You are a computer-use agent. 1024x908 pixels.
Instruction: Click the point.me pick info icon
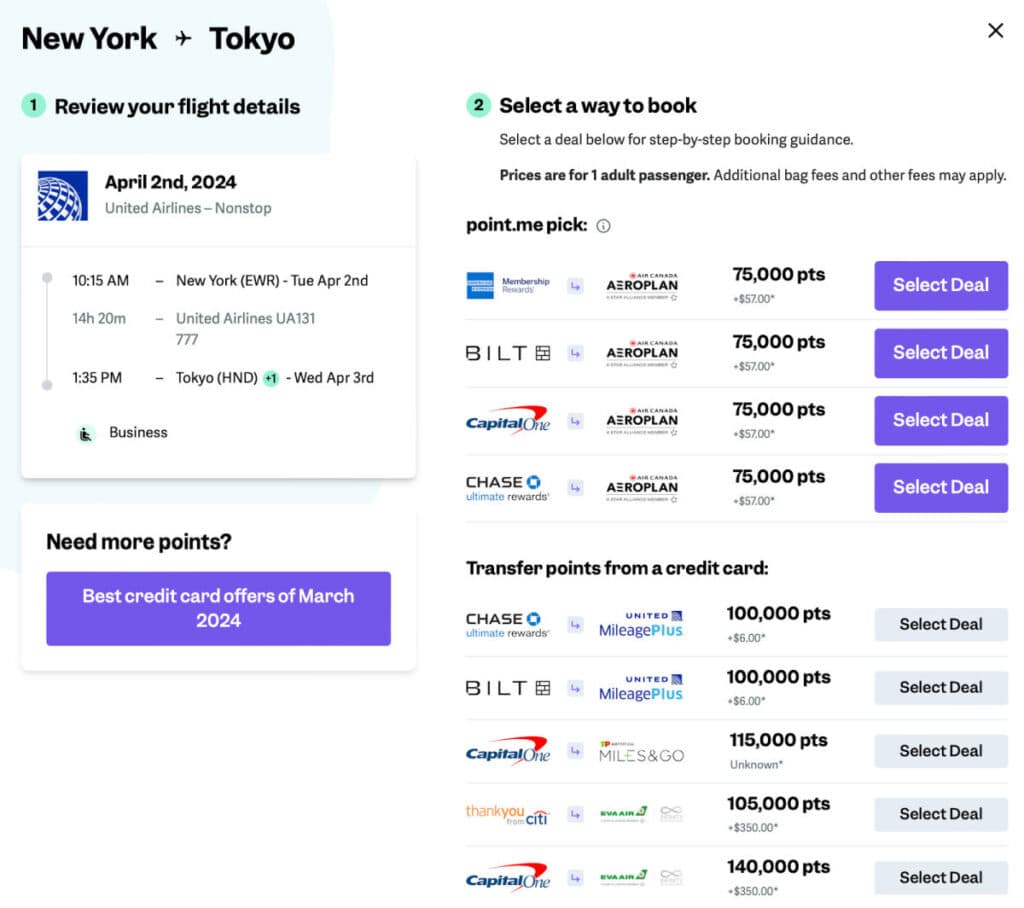[x=603, y=226]
